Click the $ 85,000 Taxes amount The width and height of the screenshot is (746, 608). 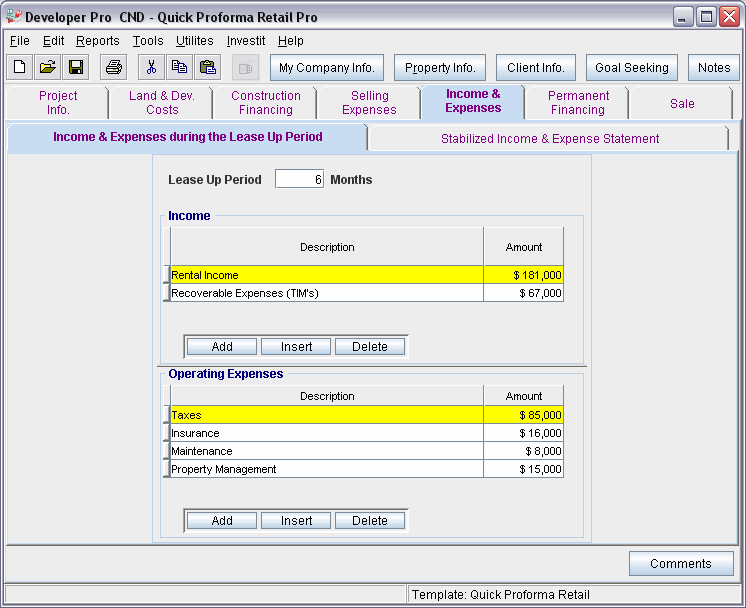tap(524, 415)
